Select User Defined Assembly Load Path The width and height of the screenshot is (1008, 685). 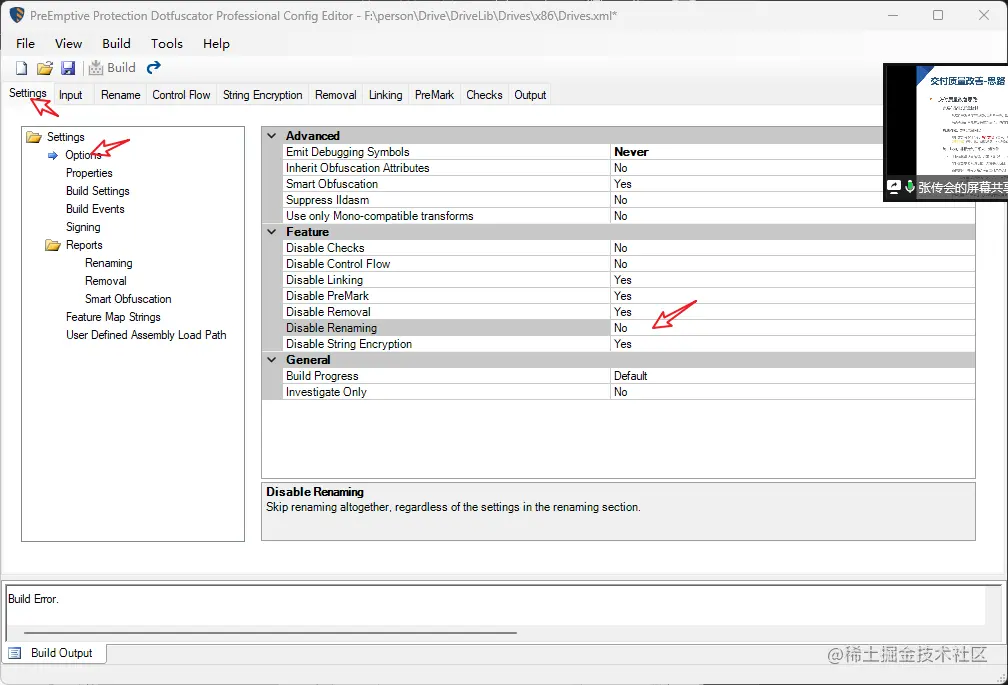146,335
